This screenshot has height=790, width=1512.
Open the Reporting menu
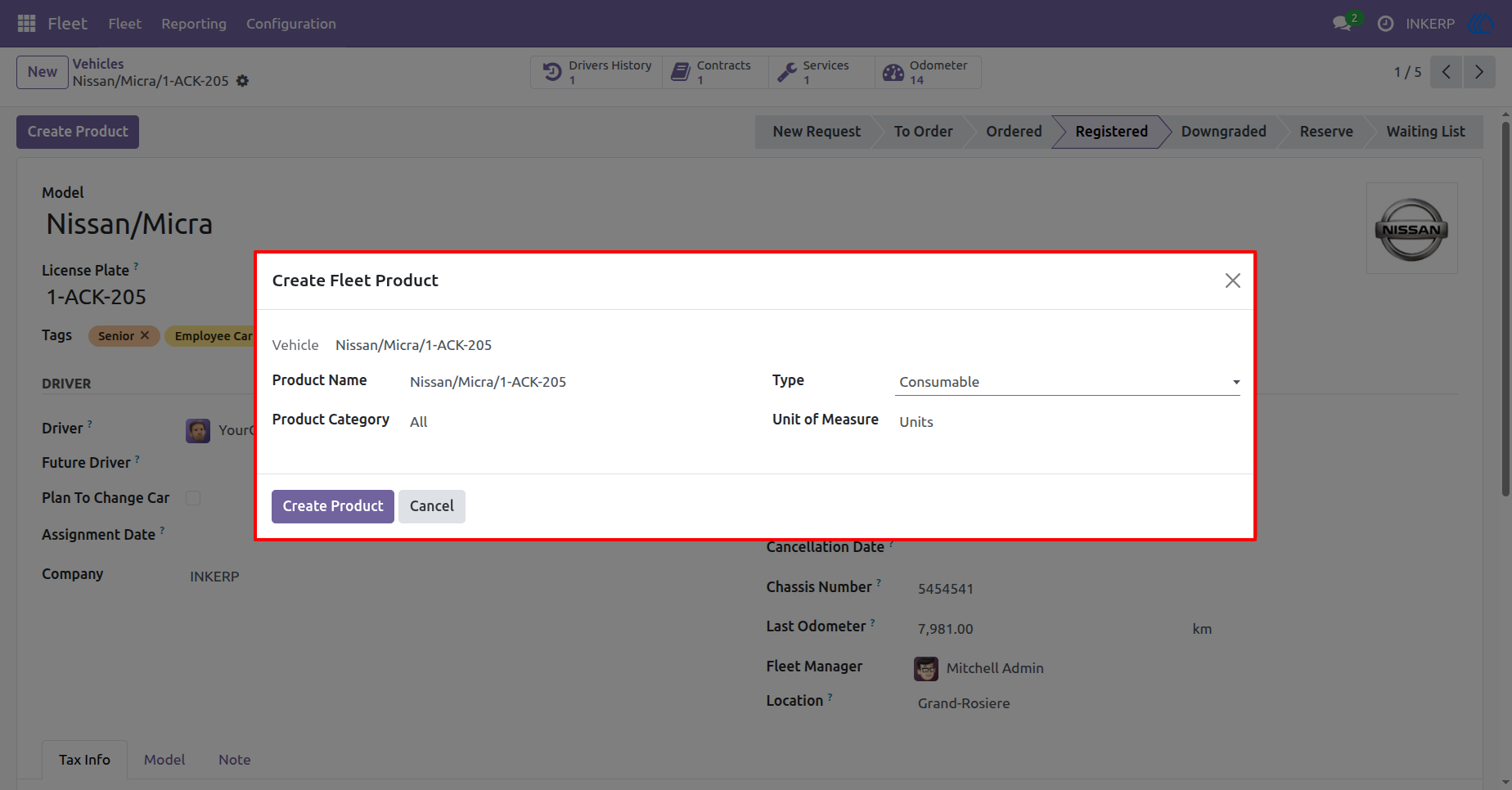point(194,24)
